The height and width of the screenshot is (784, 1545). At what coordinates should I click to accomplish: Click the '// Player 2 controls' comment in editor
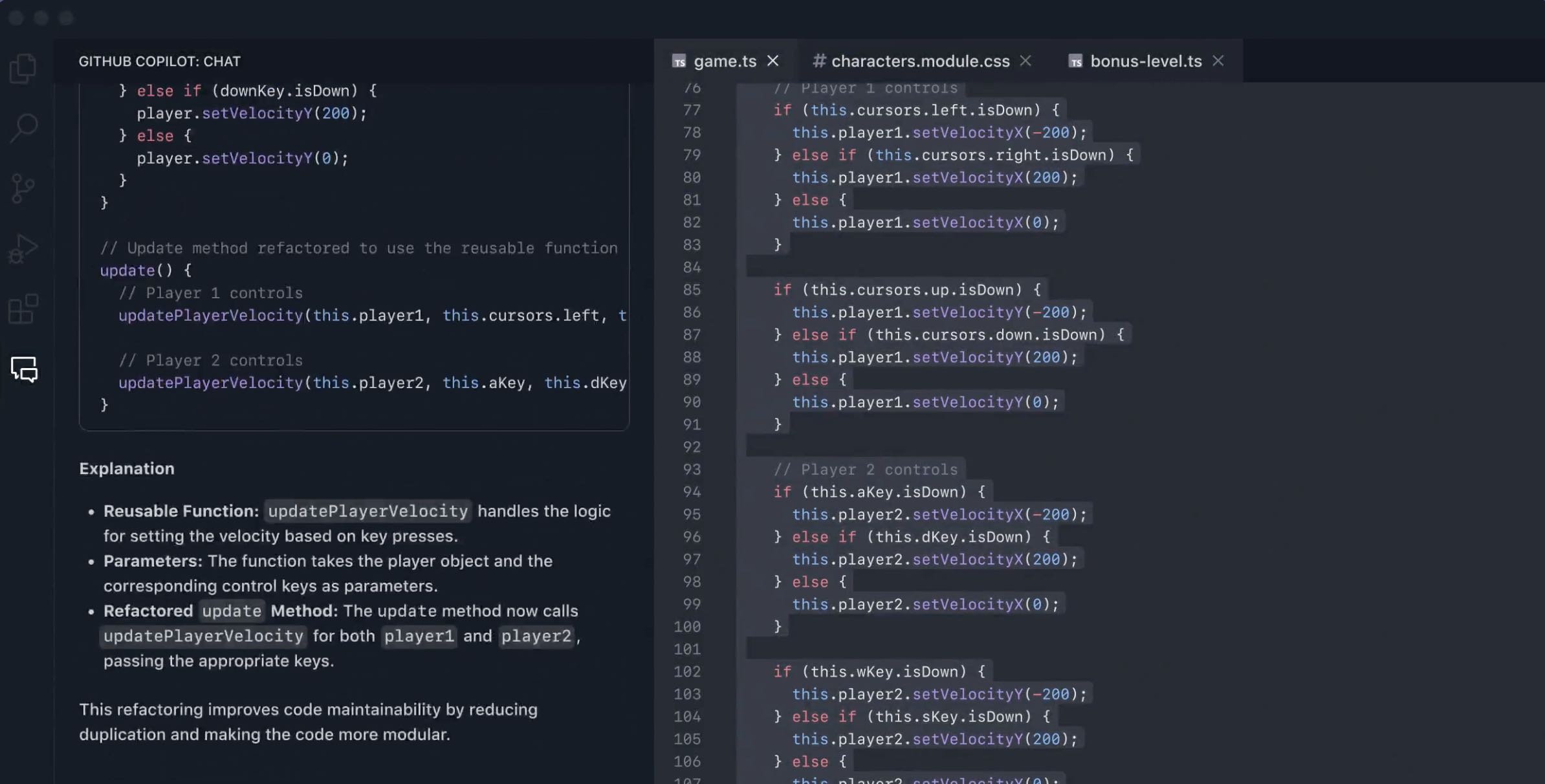coord(866,470)
